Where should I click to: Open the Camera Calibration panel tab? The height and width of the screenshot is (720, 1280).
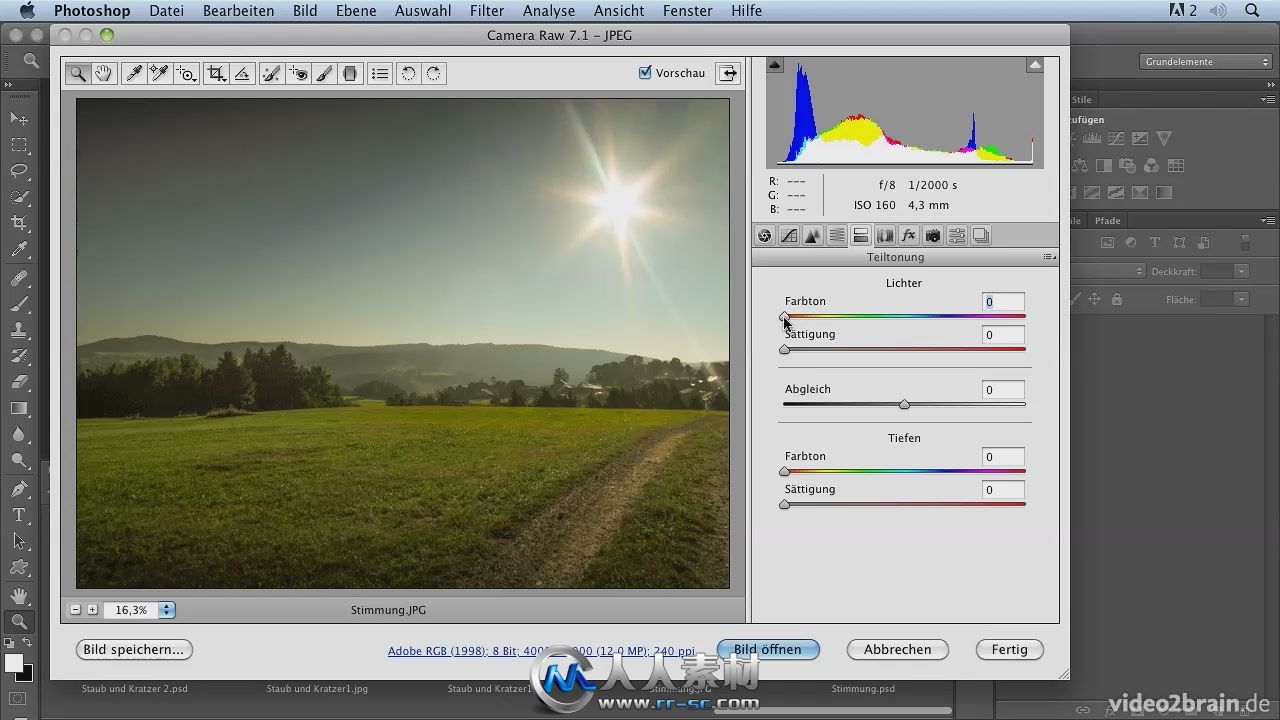coord(933,236)
